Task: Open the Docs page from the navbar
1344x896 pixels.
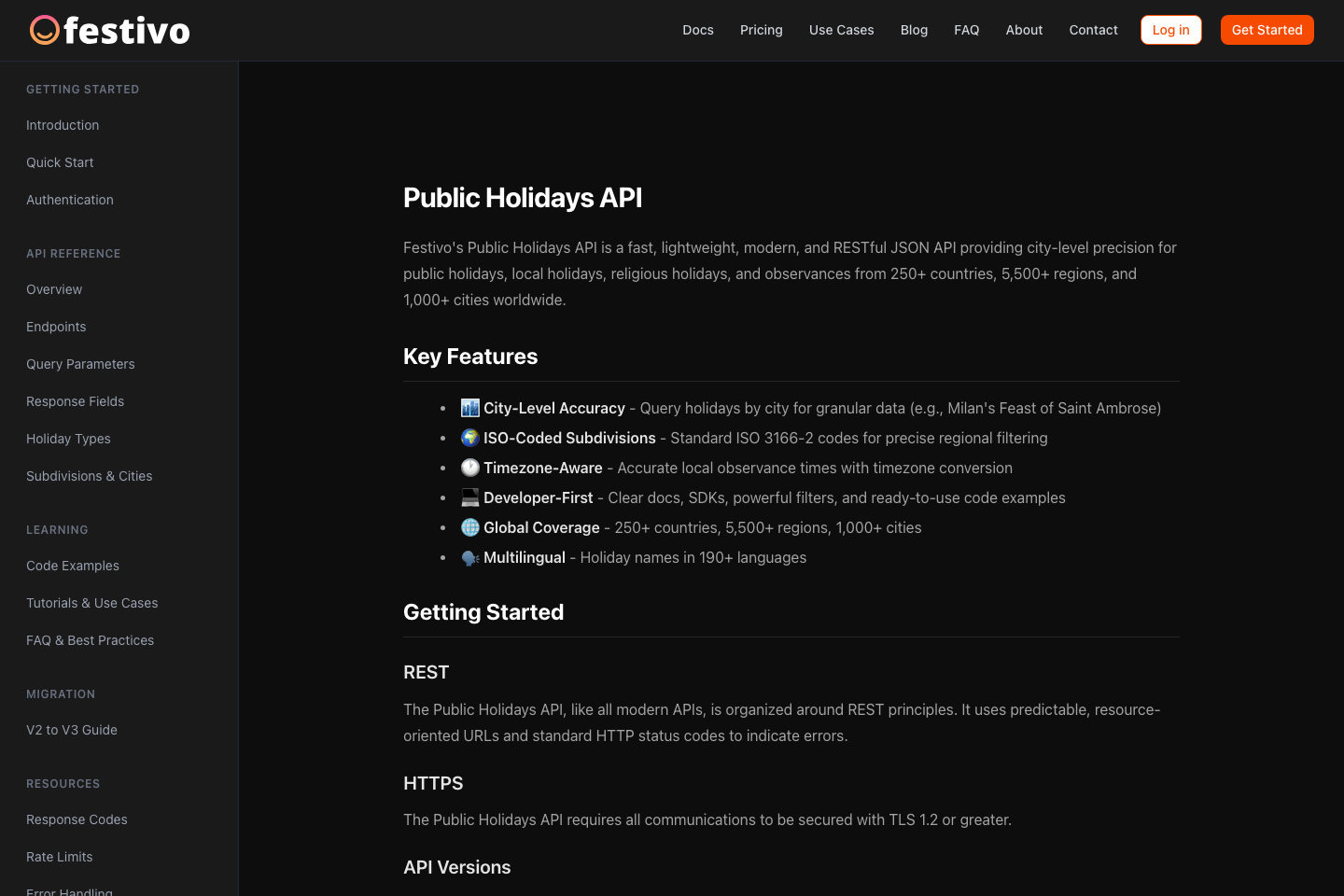Action: point(698,30)
